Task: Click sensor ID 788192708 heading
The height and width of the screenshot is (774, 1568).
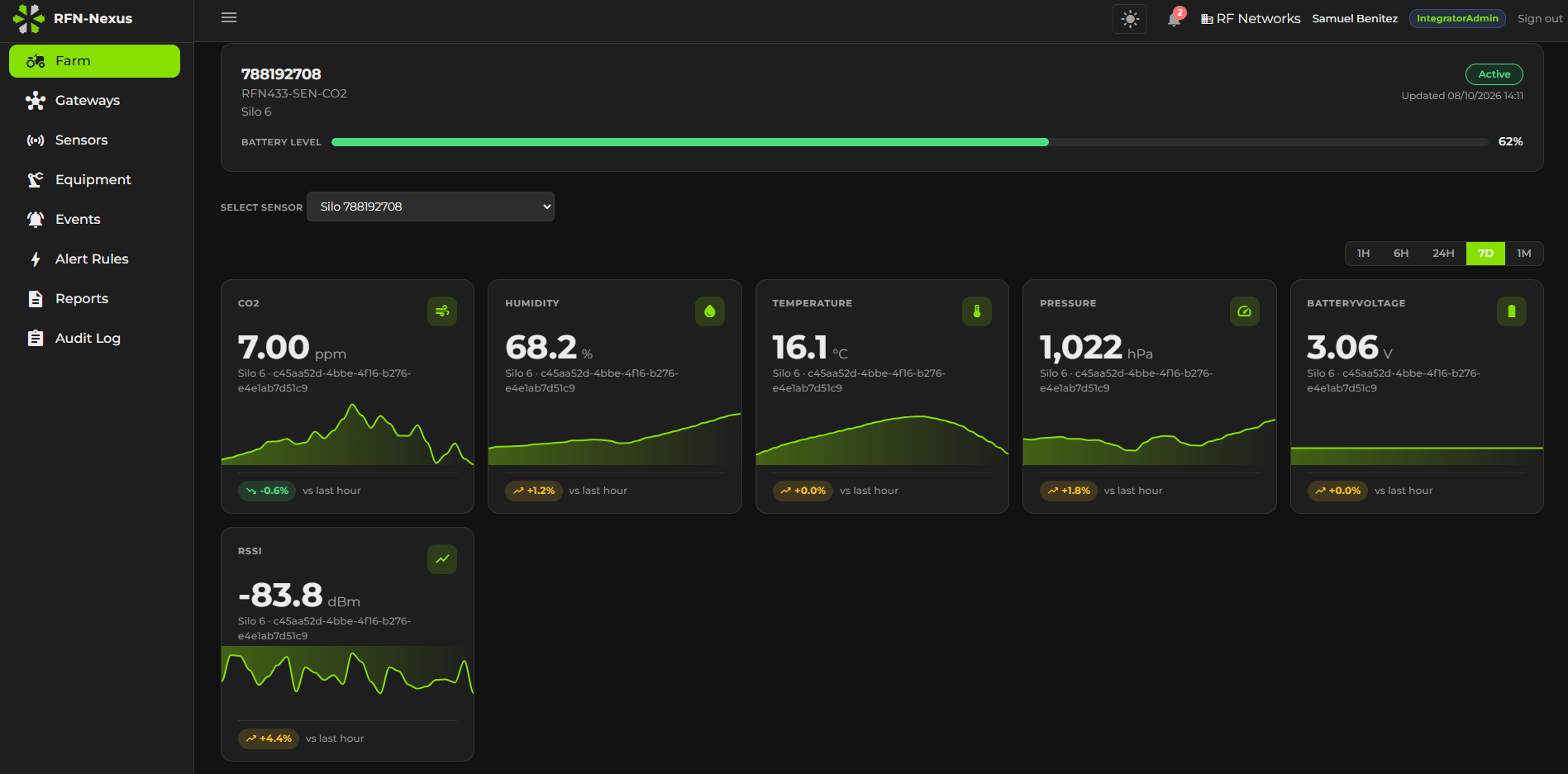Action: tap(281, 74)
